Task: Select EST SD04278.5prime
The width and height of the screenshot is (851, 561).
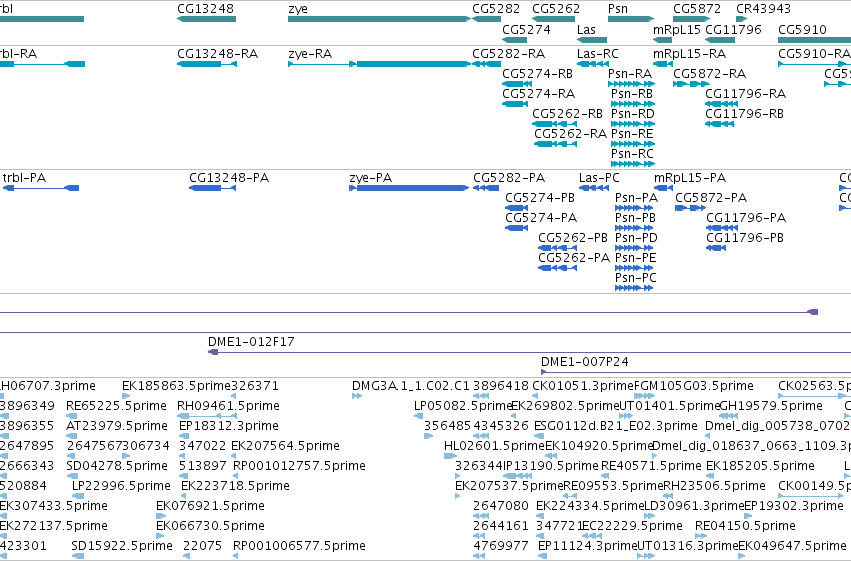Action: click(117, 466)
